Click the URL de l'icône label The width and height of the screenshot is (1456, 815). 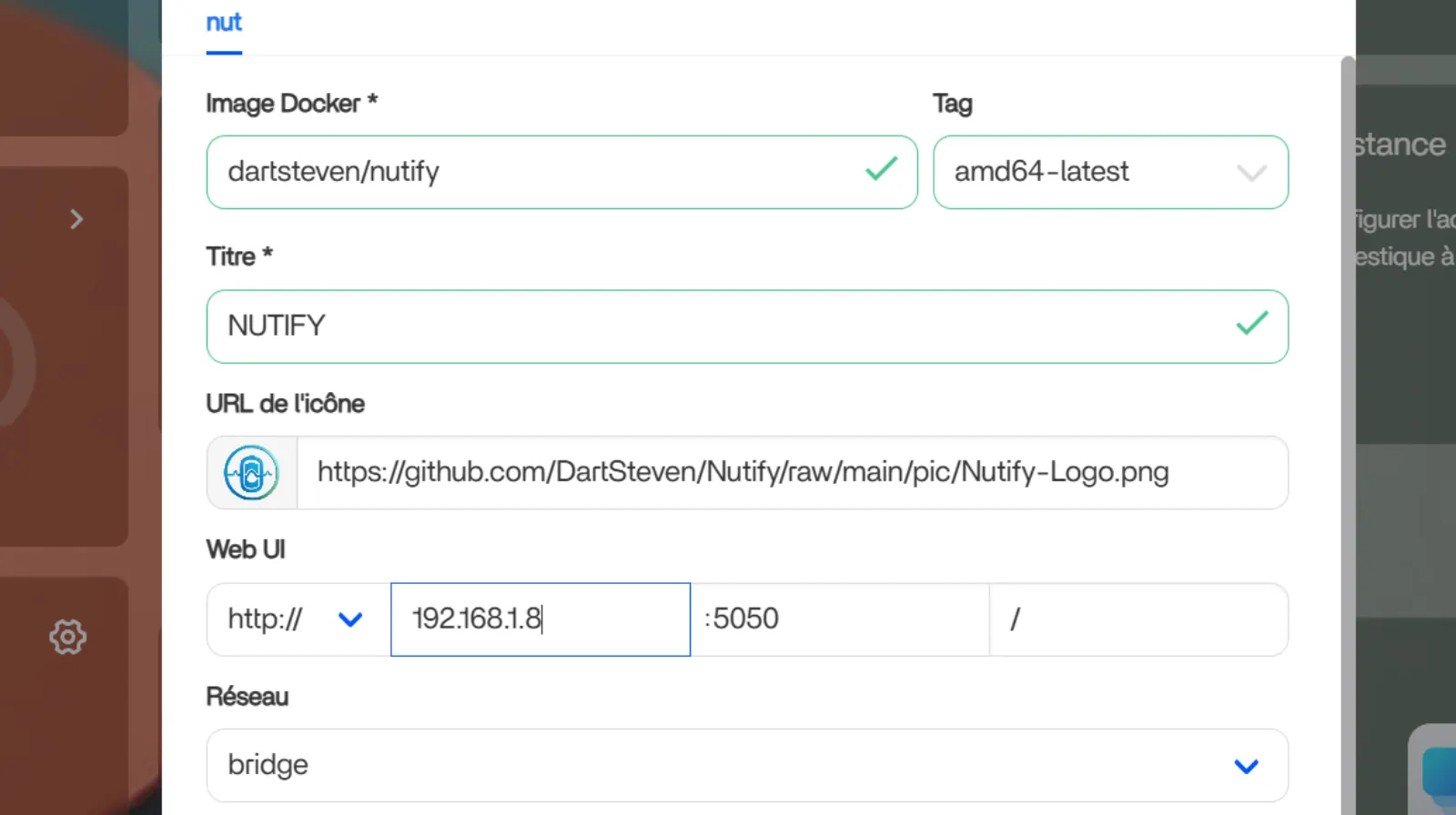click(285, 404)
